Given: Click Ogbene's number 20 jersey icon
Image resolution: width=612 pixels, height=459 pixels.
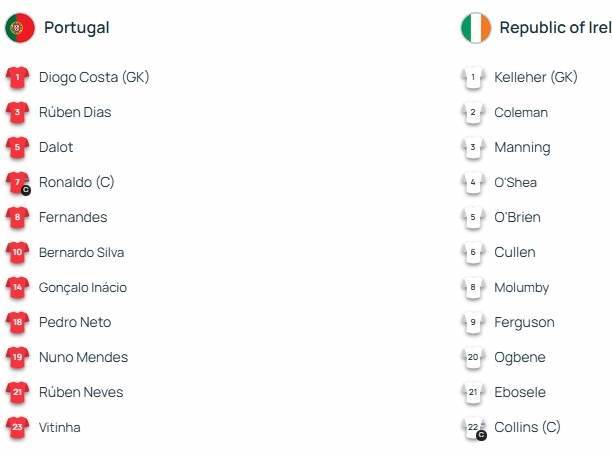Looking at the screenshot, I should tap(473, 358).
